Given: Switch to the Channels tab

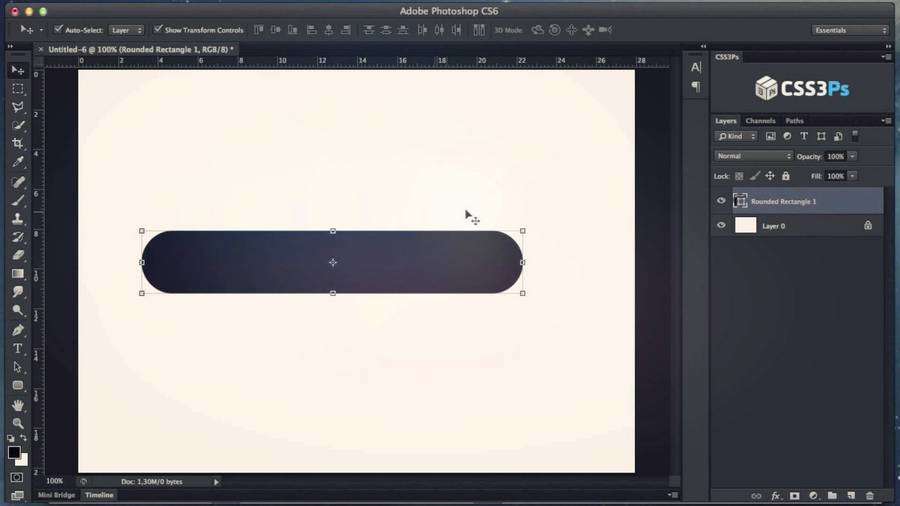Looking at the screenshot, I should (x=761, y=120).
